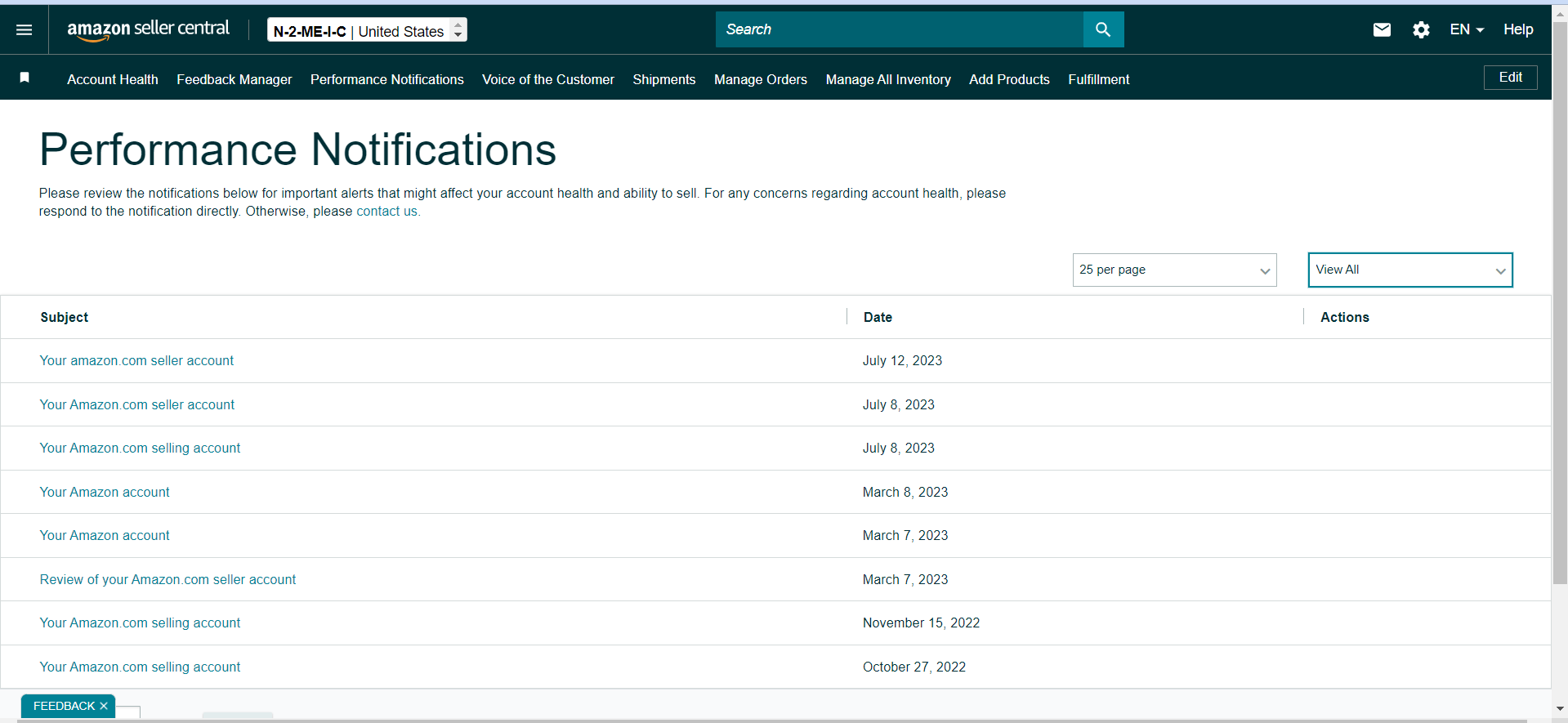Open July 12, 2023 'Your amazon.com seller account' notification
1568x723 pixels.
point(136,360)
